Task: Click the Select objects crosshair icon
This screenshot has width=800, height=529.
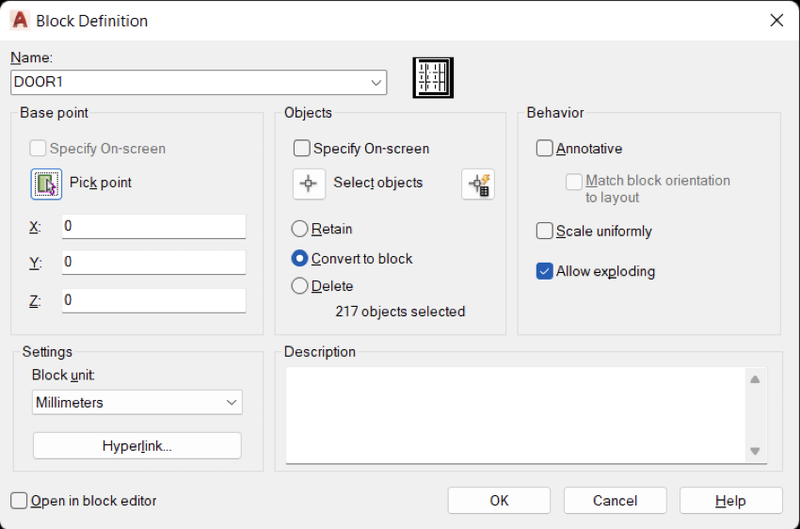Action: 309,184
